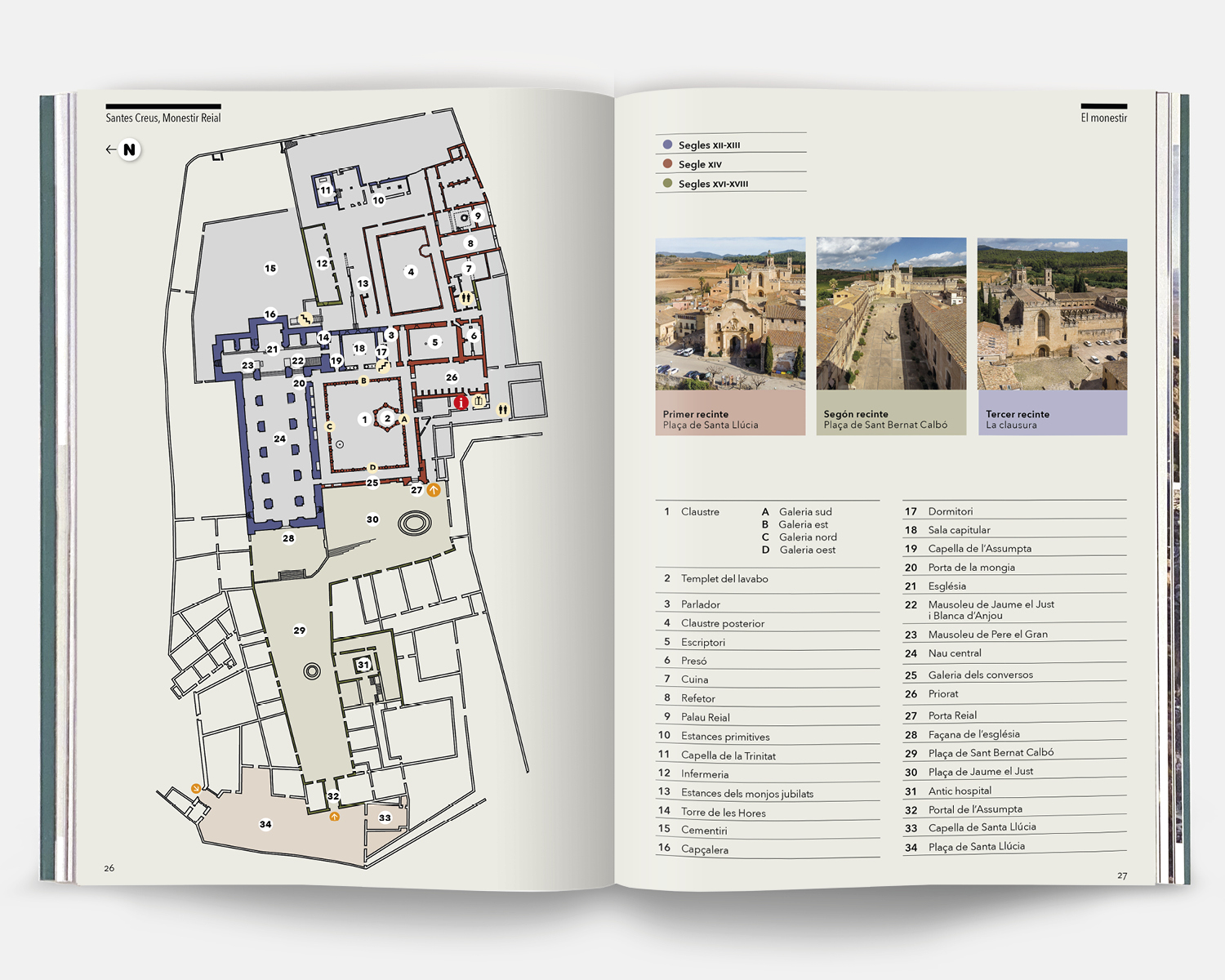Click the restroom icon right of the locker icon
Viewport: 1225px width, 980px height.
pos(503,410)
